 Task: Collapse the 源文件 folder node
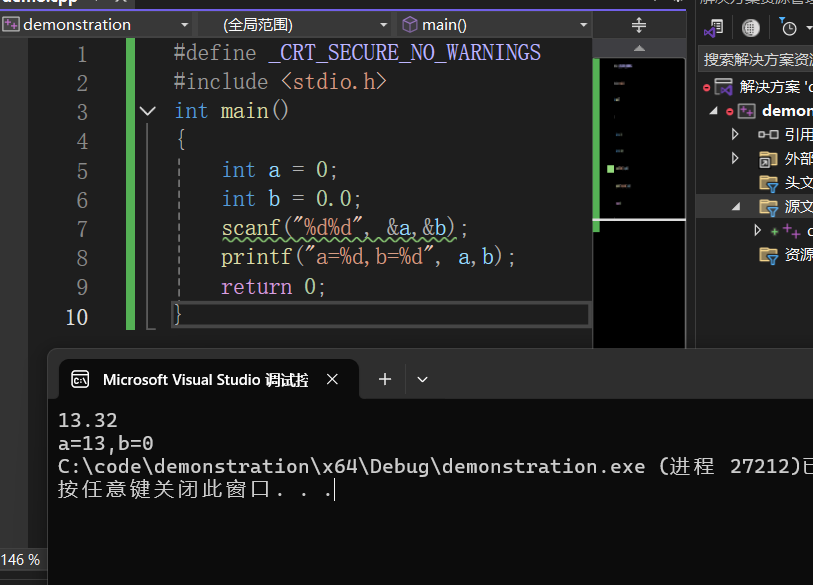736,206
